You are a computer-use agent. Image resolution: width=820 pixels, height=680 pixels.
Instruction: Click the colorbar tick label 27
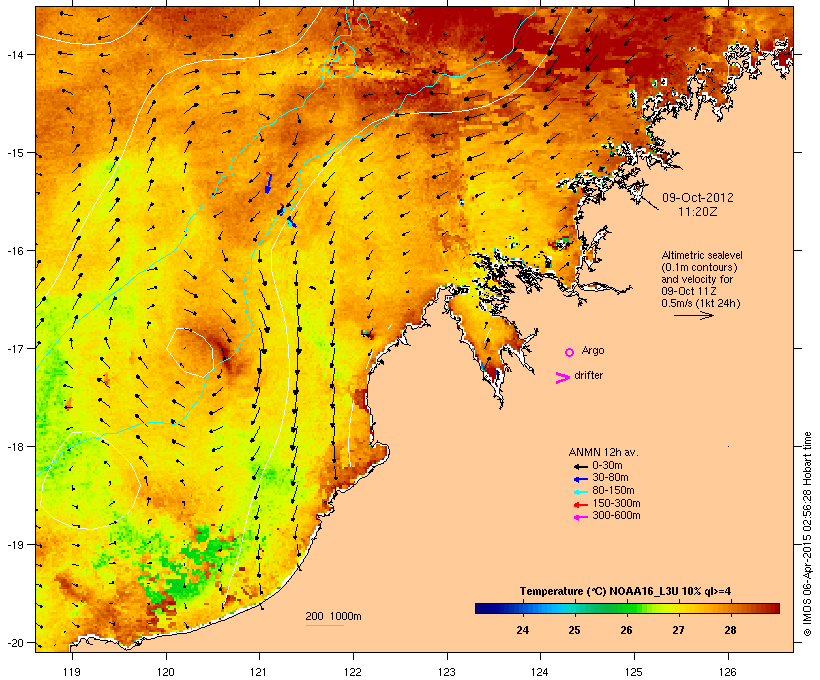pyautogui.click(x=678, y=630)
